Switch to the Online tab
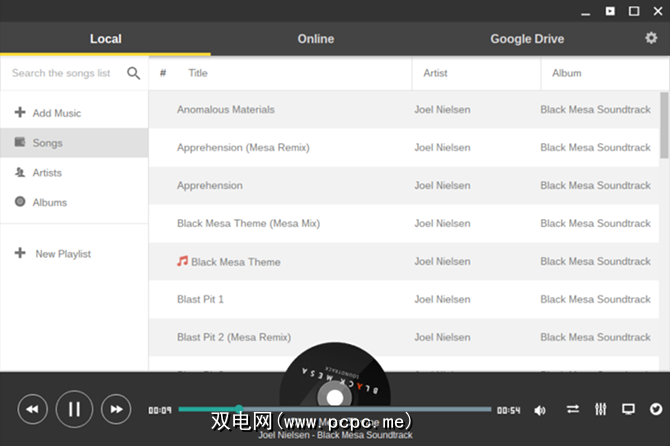670x446 pixels. pyautogui.click(x=316, y=39)
